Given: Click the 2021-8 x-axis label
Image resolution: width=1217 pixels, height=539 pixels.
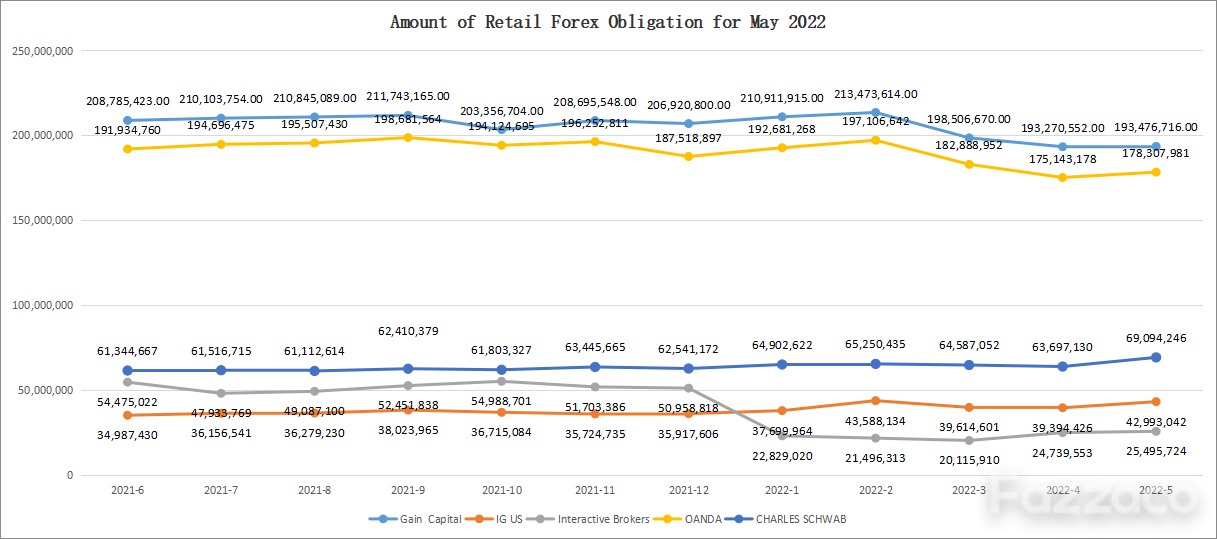Looking at the screenshot, I should (314, 490).
